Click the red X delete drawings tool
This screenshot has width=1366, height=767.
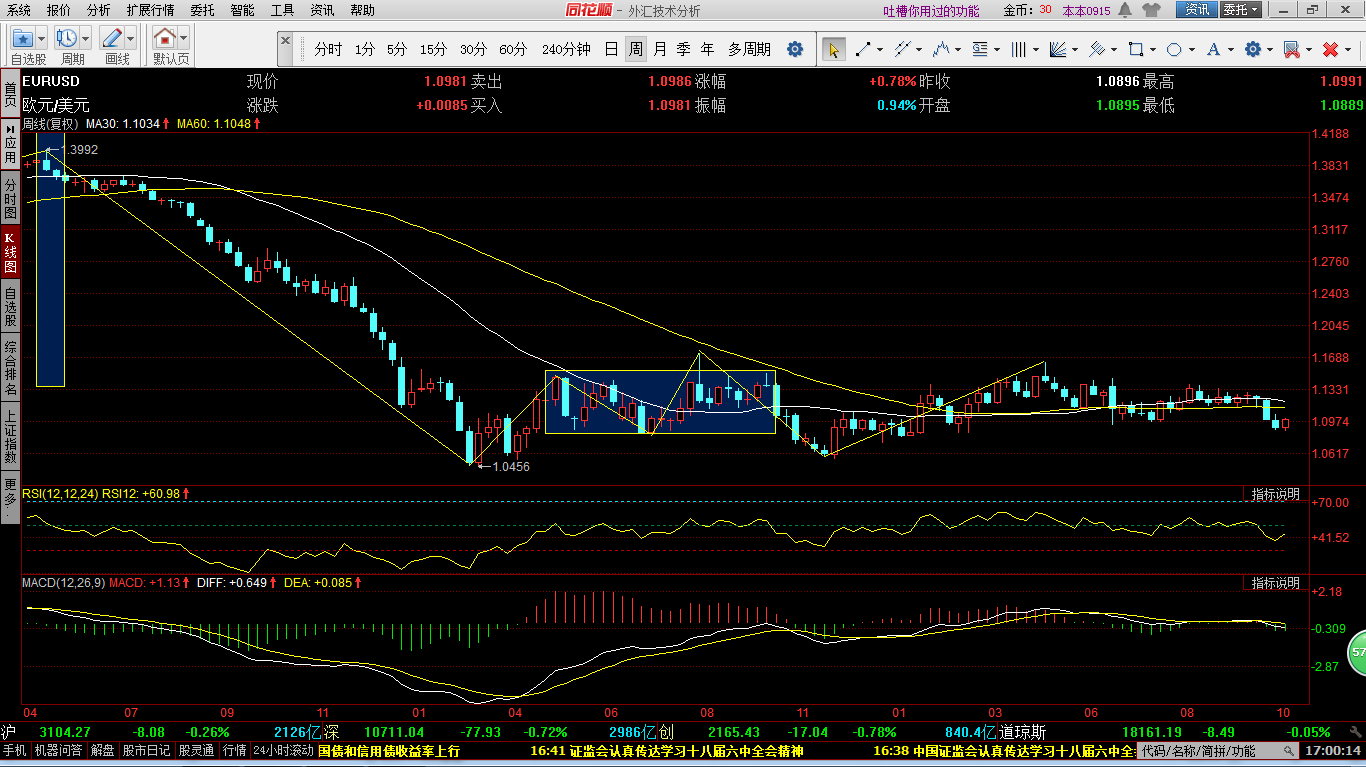pyautogui.click(x=1330, y=49)
